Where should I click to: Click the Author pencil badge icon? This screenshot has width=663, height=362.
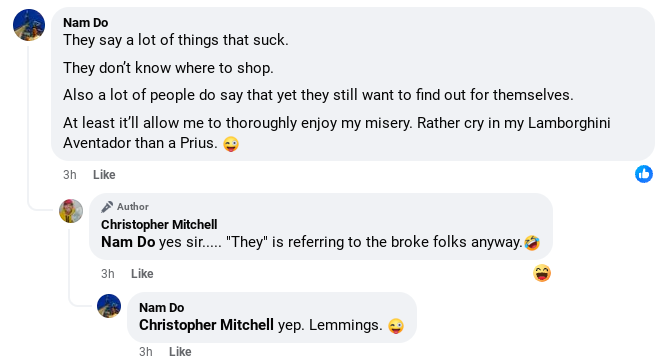click(107, 207)
